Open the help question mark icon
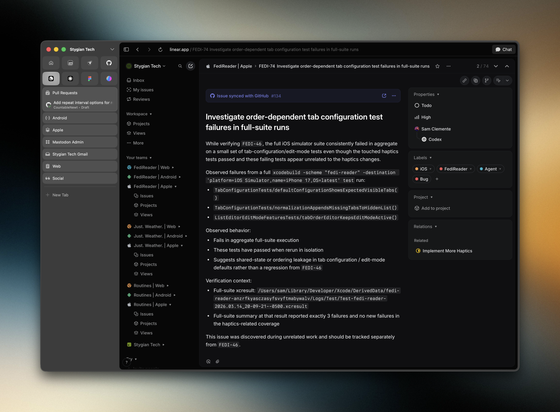The image size is (560, 412). pos(127,362)
